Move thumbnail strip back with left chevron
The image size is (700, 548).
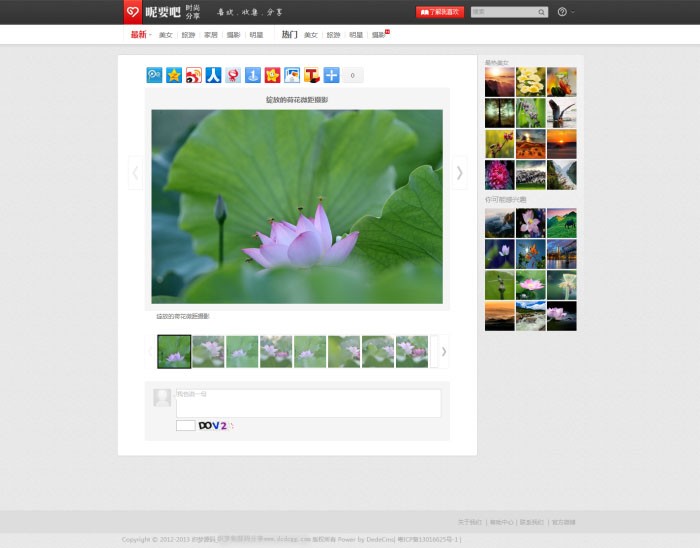150,352
